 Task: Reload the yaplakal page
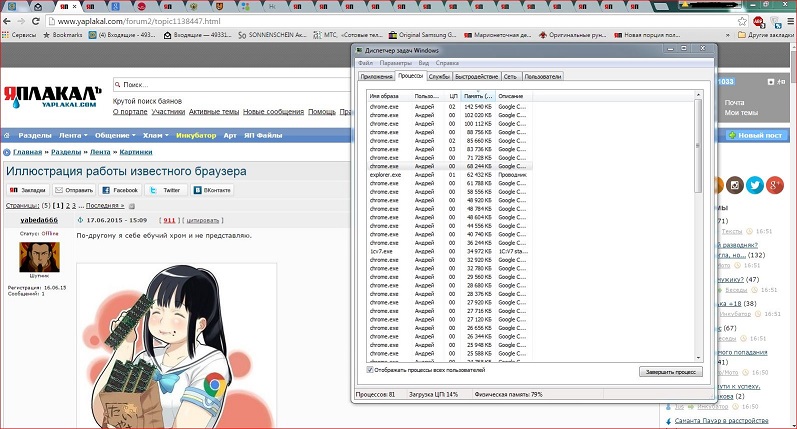[x=36, y=21]
